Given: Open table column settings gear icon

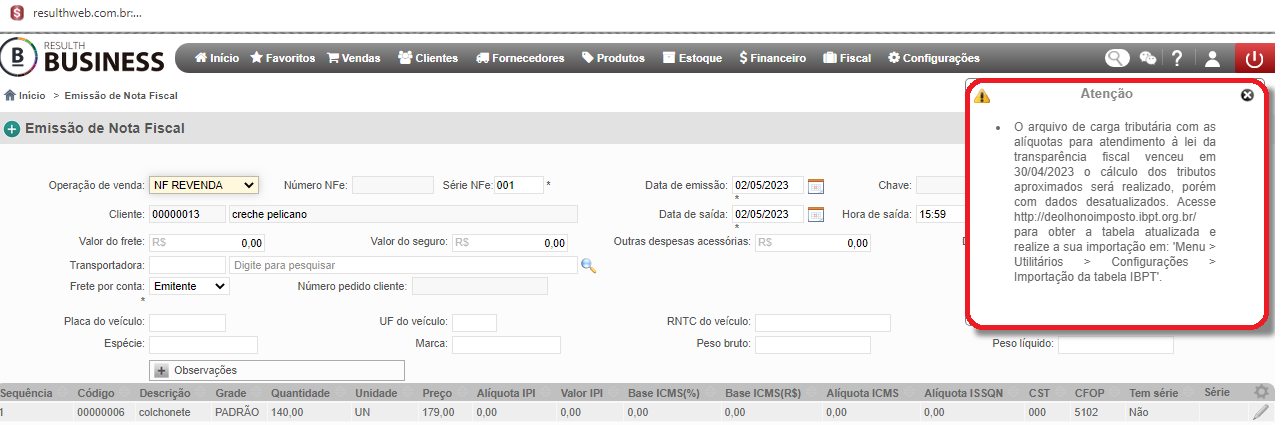Looking at the screenshot, I should point(1262,392).
